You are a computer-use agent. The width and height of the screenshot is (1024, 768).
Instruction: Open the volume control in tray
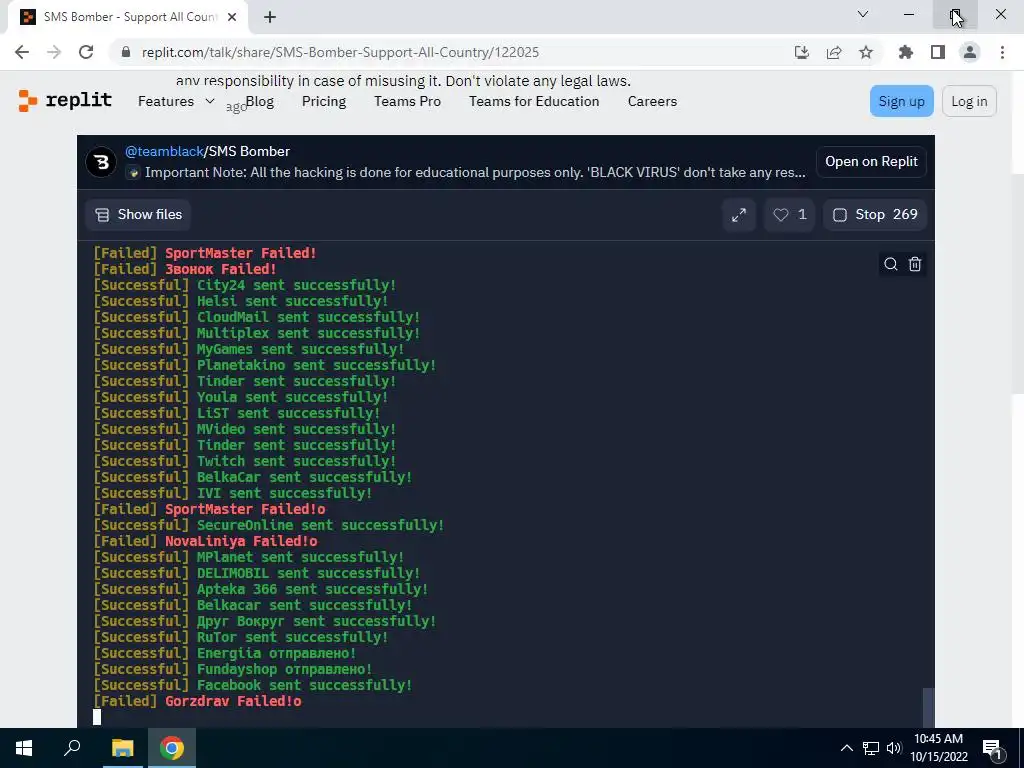click(x=893, y=748)
